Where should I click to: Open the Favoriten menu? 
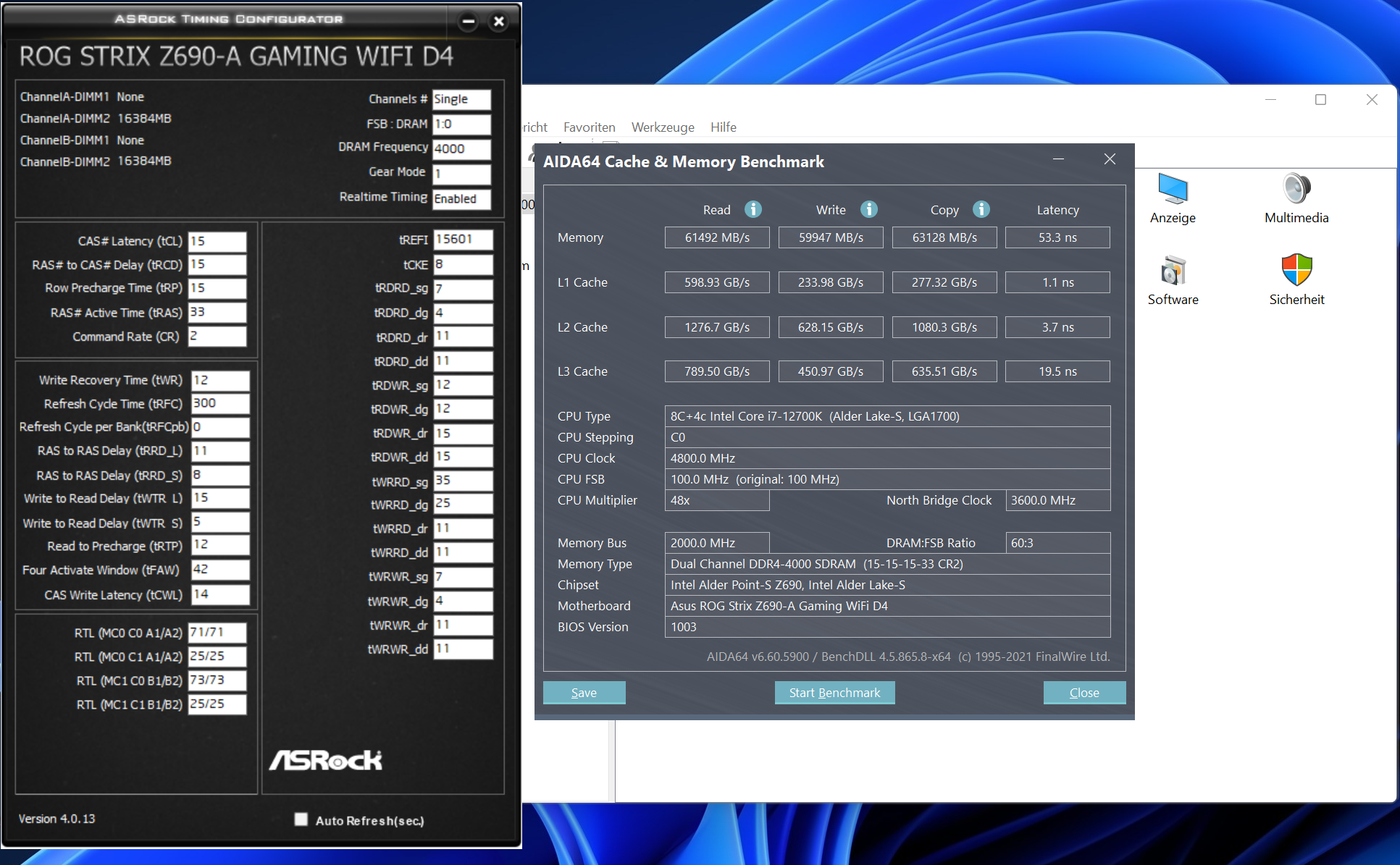pos(589,127)
